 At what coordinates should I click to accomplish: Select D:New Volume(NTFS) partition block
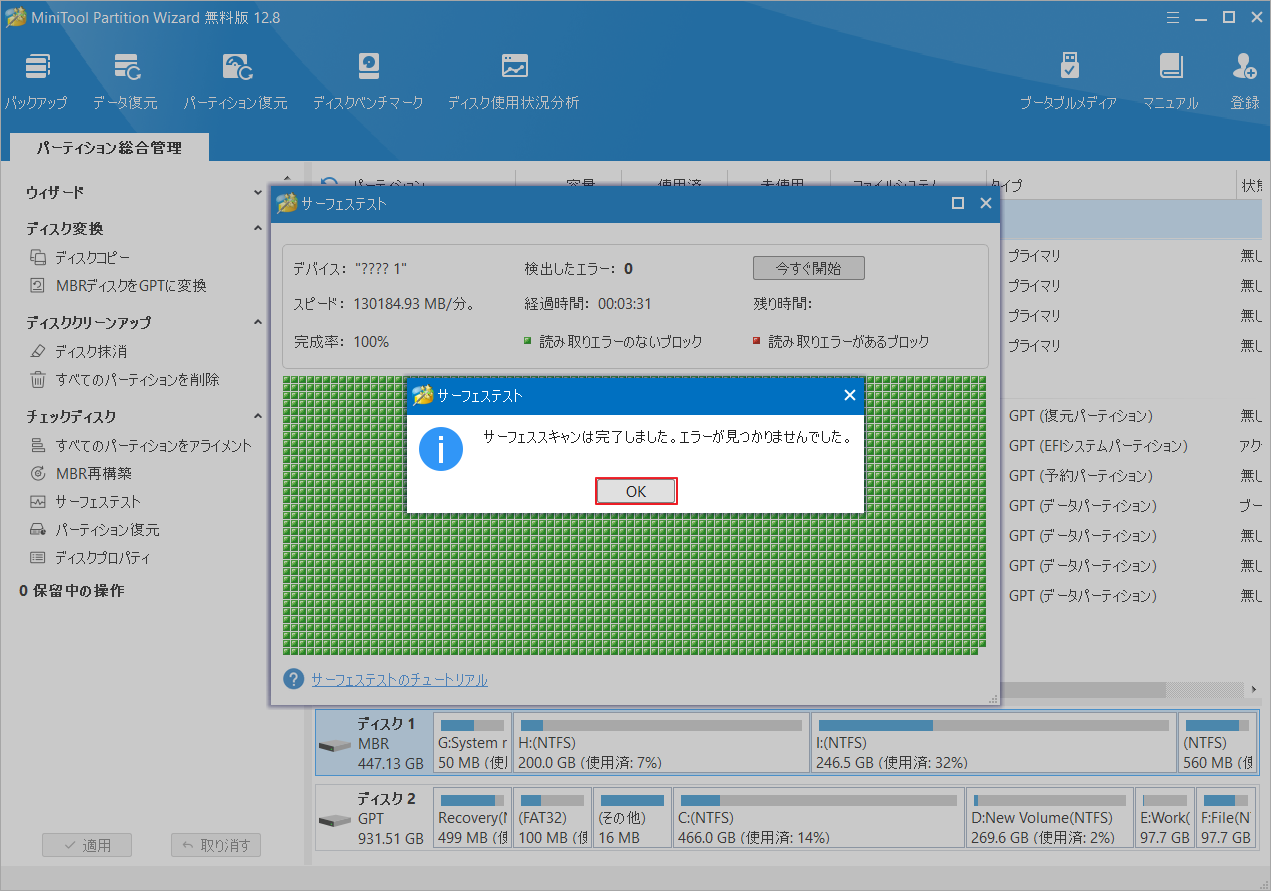pyautogui.click(x=1049, y=817)
